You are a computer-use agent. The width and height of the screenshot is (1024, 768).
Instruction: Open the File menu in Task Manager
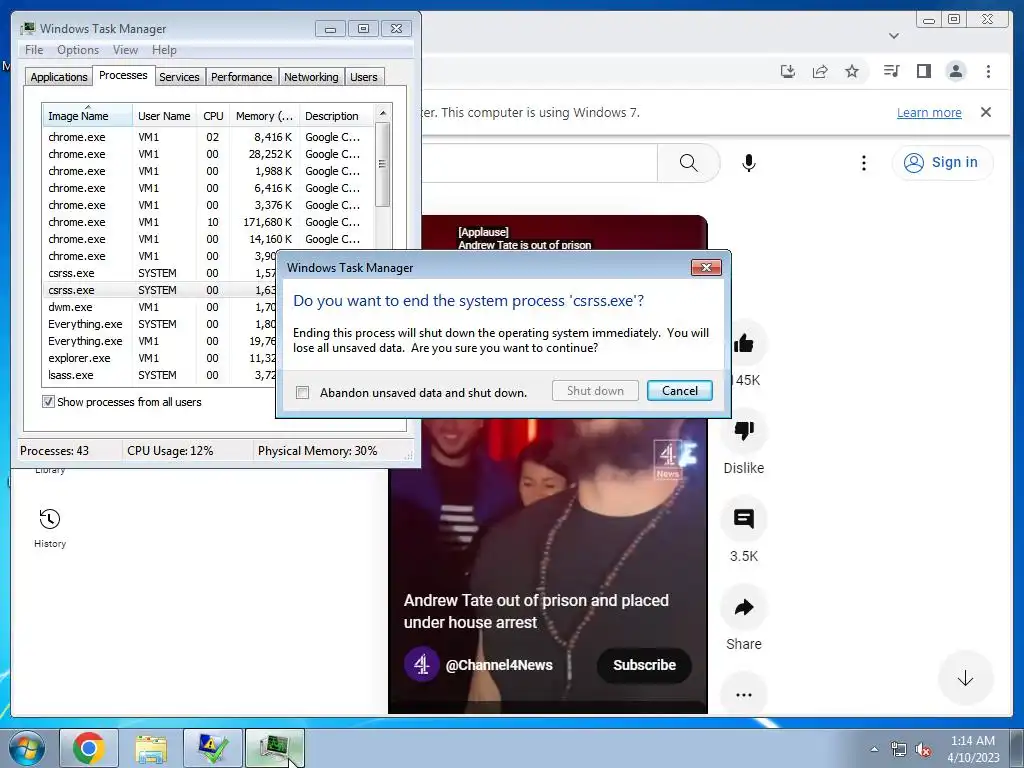coord(34,50)
